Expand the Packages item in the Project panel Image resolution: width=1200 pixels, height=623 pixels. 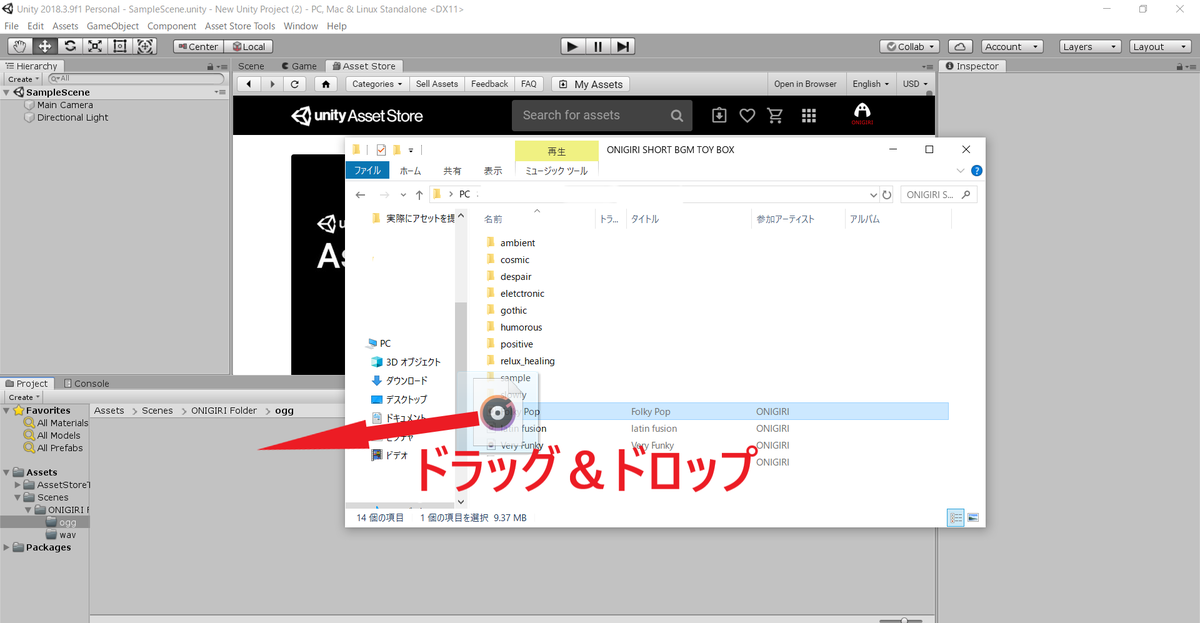click(x=6, y=547)
